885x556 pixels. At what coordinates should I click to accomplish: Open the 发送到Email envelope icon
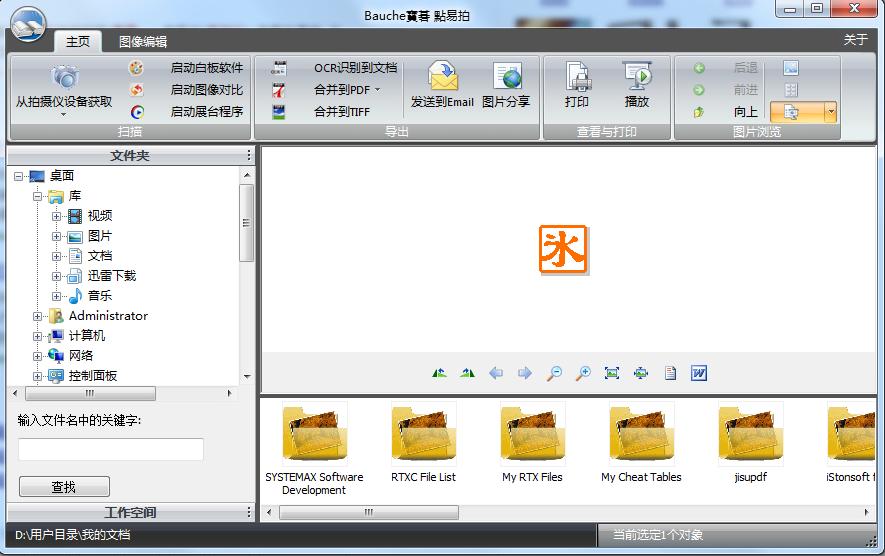pyautogui.click(x=442, y=80)
